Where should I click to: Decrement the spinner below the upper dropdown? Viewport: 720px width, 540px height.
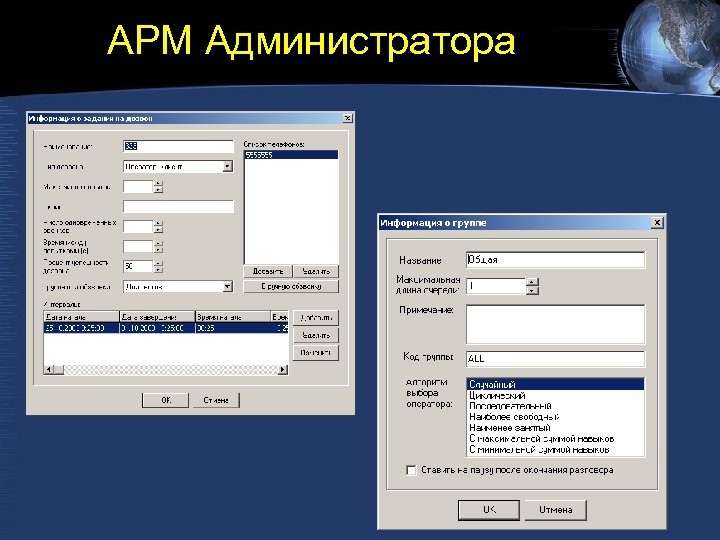click(x=158, y=190)
